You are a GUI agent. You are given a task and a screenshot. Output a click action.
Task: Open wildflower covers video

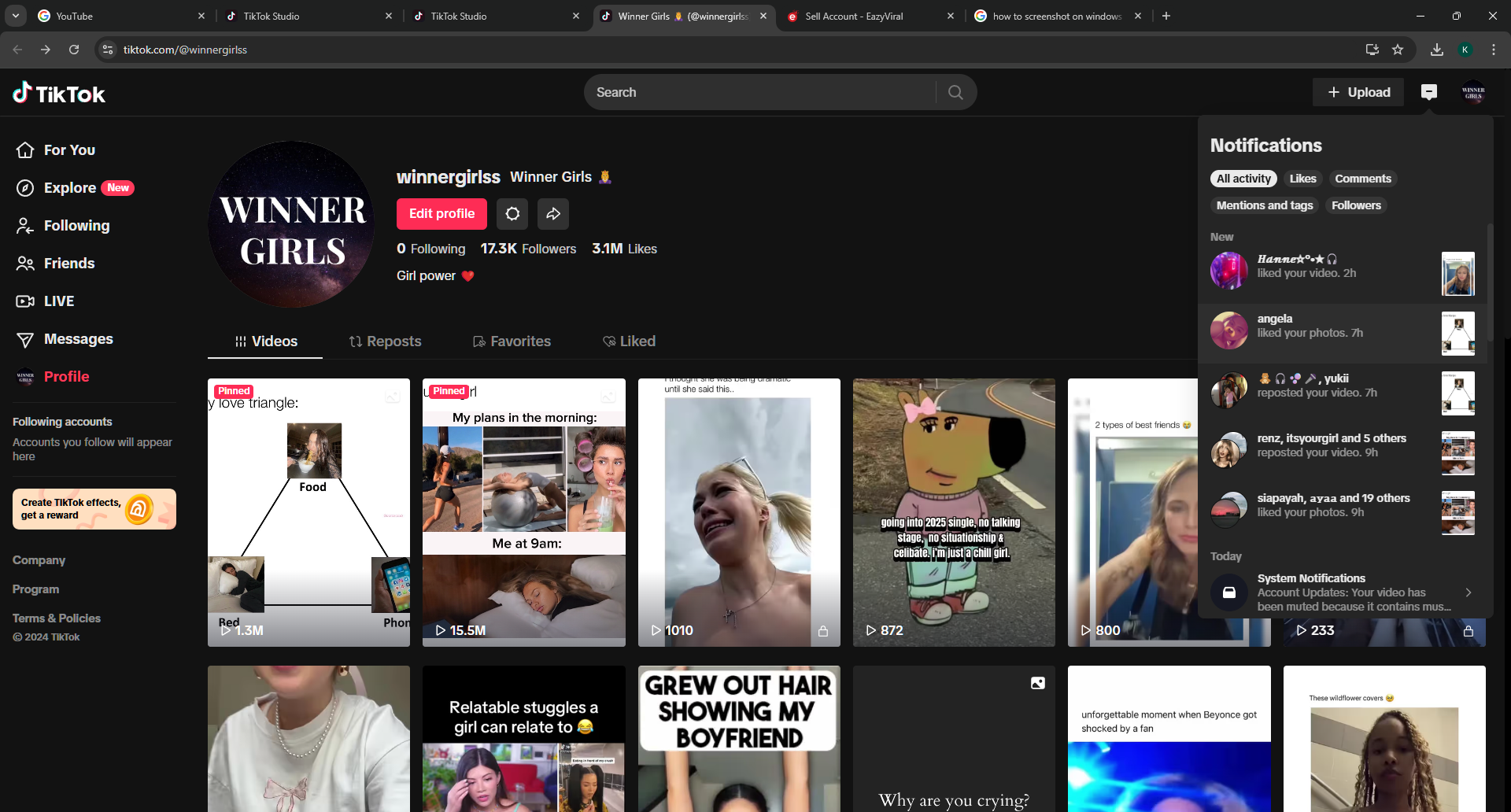coord(1384,740)
